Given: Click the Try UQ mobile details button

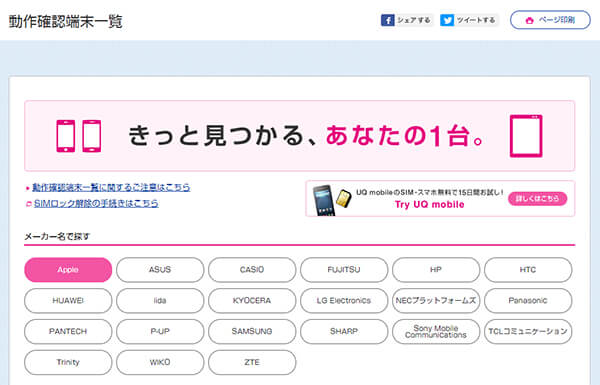Looking at the screenshot, I should click(x=537, y=199).
